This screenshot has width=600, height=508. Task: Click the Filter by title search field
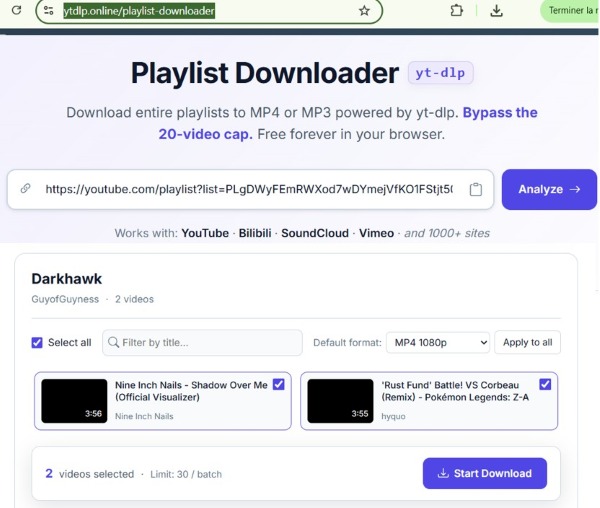point(202,342)
